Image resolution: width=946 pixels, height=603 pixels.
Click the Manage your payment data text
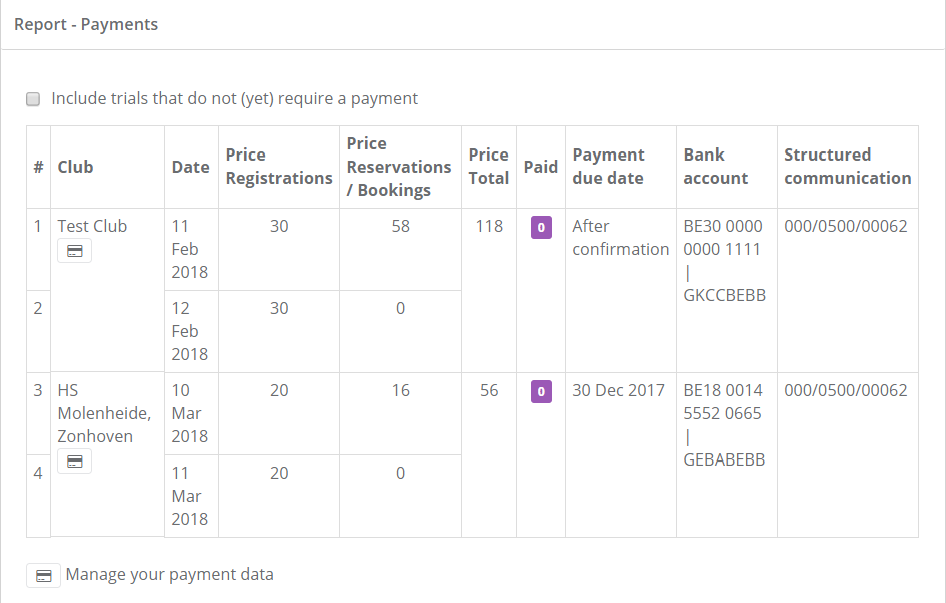point(169,574)
